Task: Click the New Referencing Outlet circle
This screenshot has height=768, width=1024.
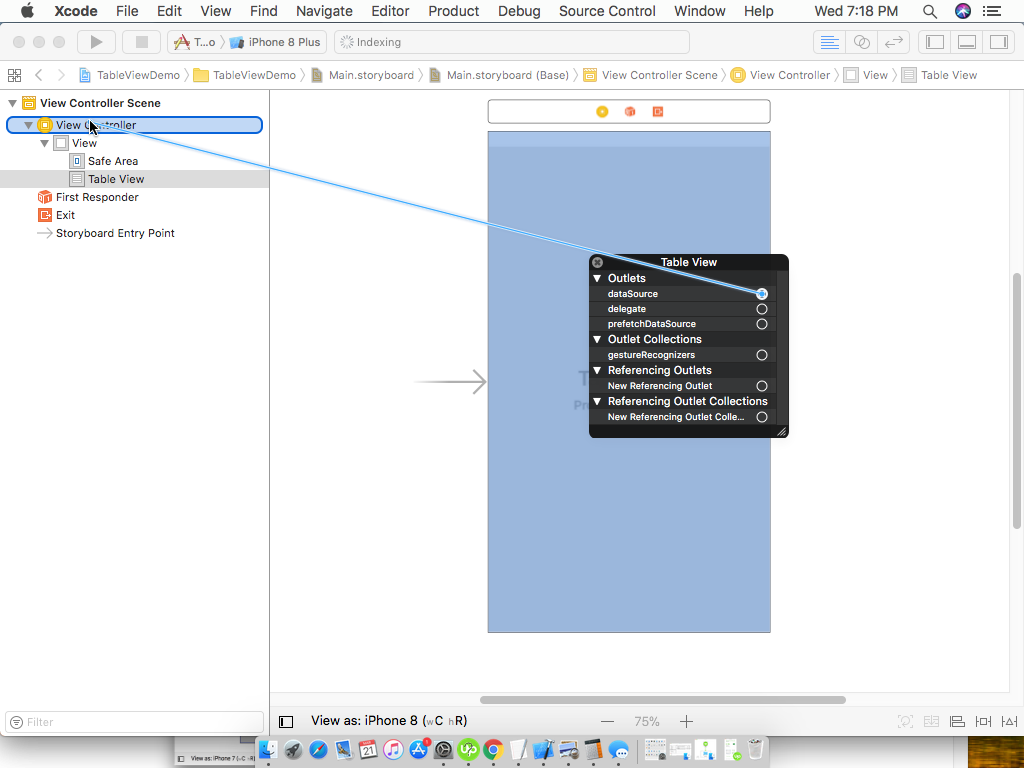Action: pos(761,386)
